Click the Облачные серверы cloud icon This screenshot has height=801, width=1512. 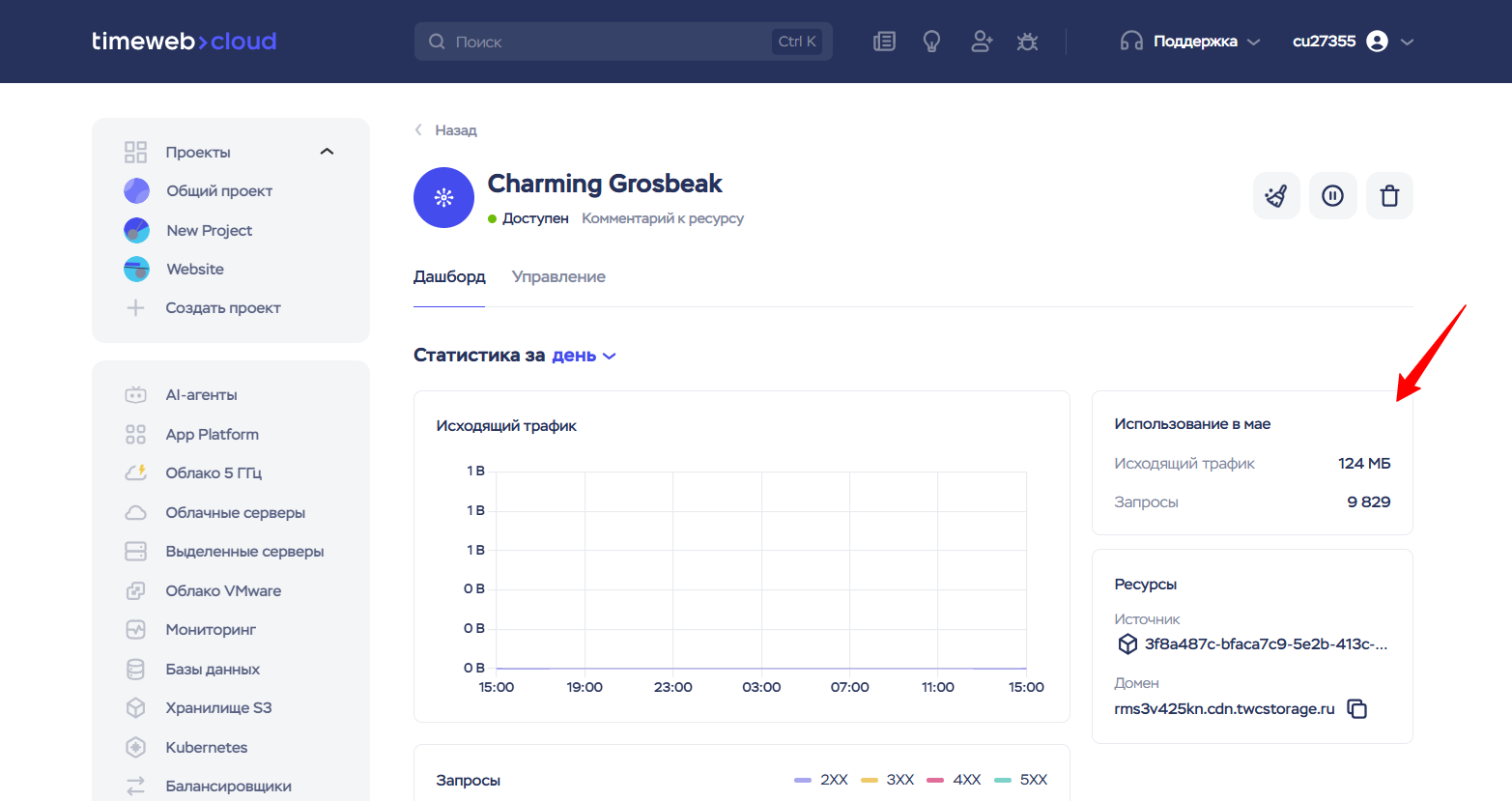[135, 513]
